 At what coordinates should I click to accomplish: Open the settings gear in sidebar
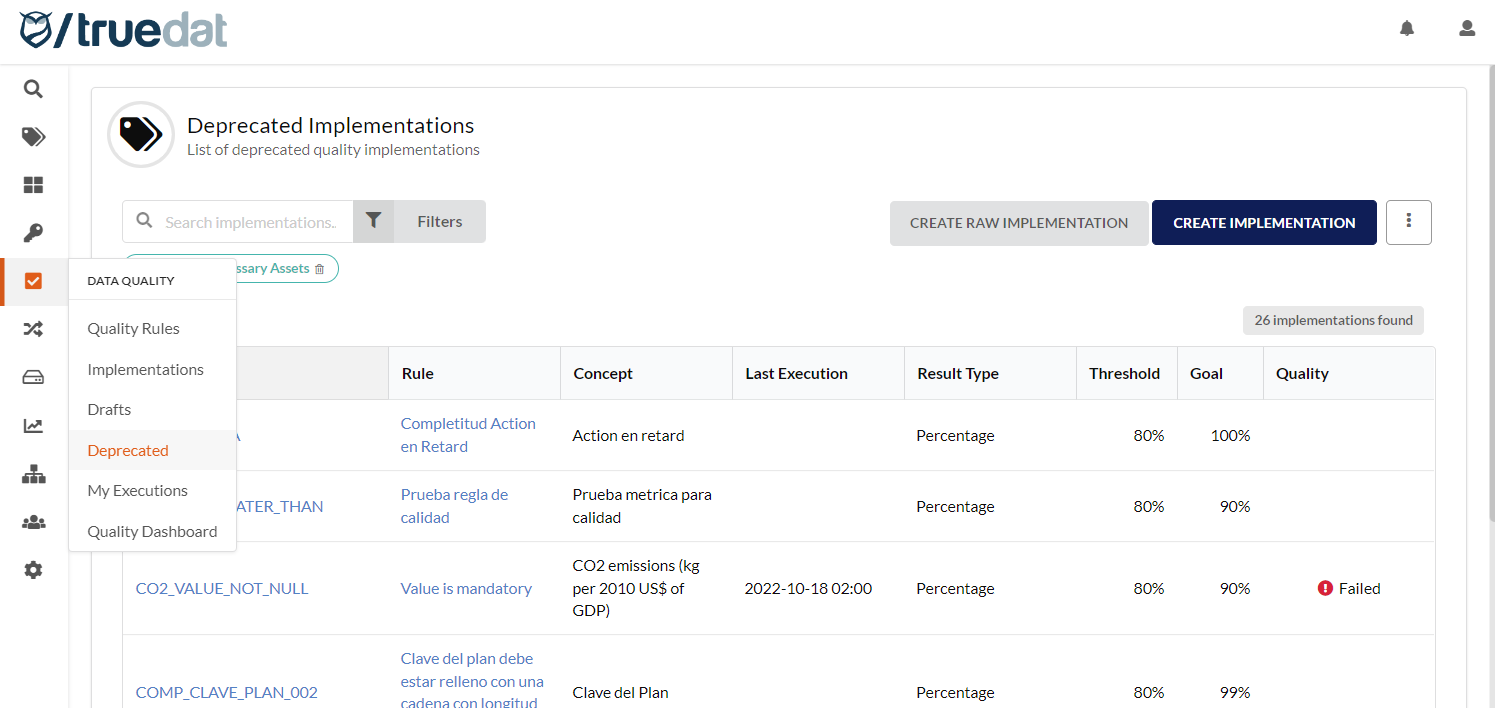(33, 570)
